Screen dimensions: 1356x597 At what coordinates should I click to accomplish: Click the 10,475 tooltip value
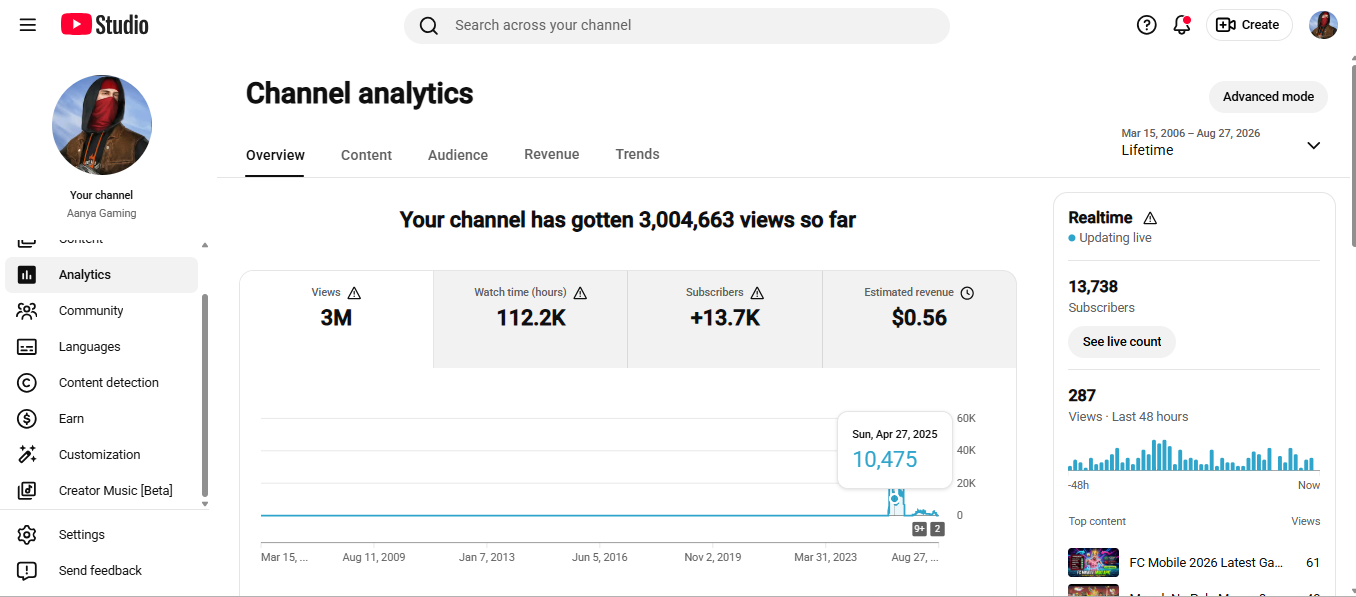[x=884, y=459]
